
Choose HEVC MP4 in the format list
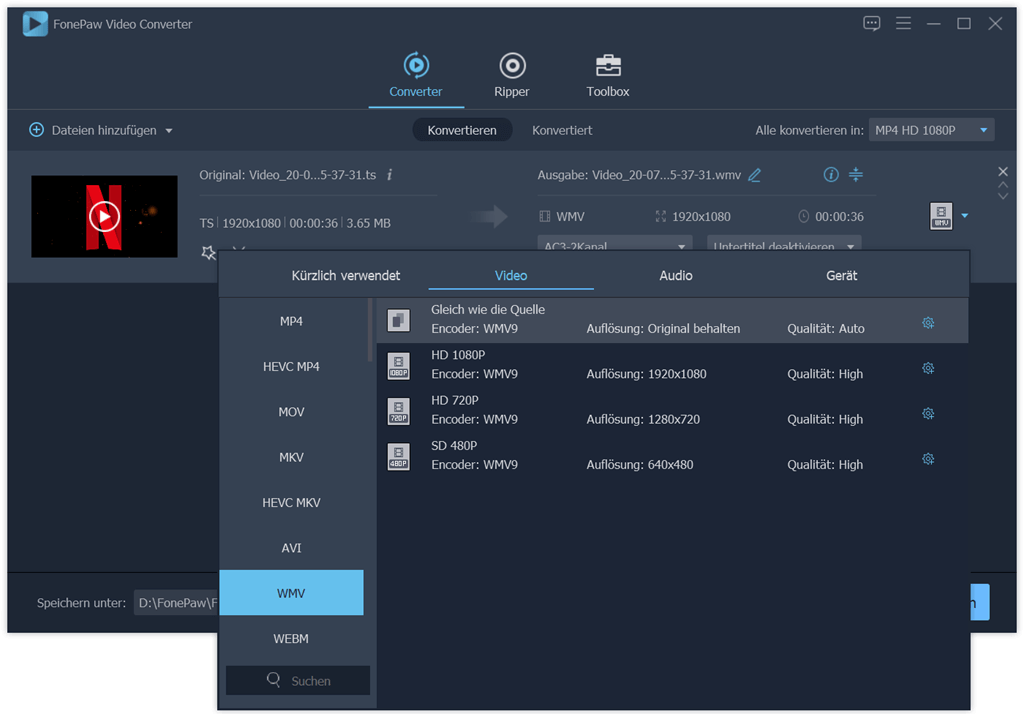tap(291, 366)
